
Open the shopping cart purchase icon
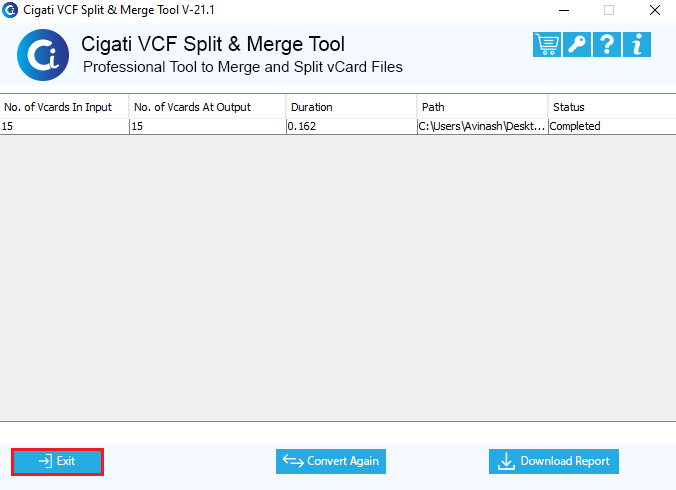547,44
